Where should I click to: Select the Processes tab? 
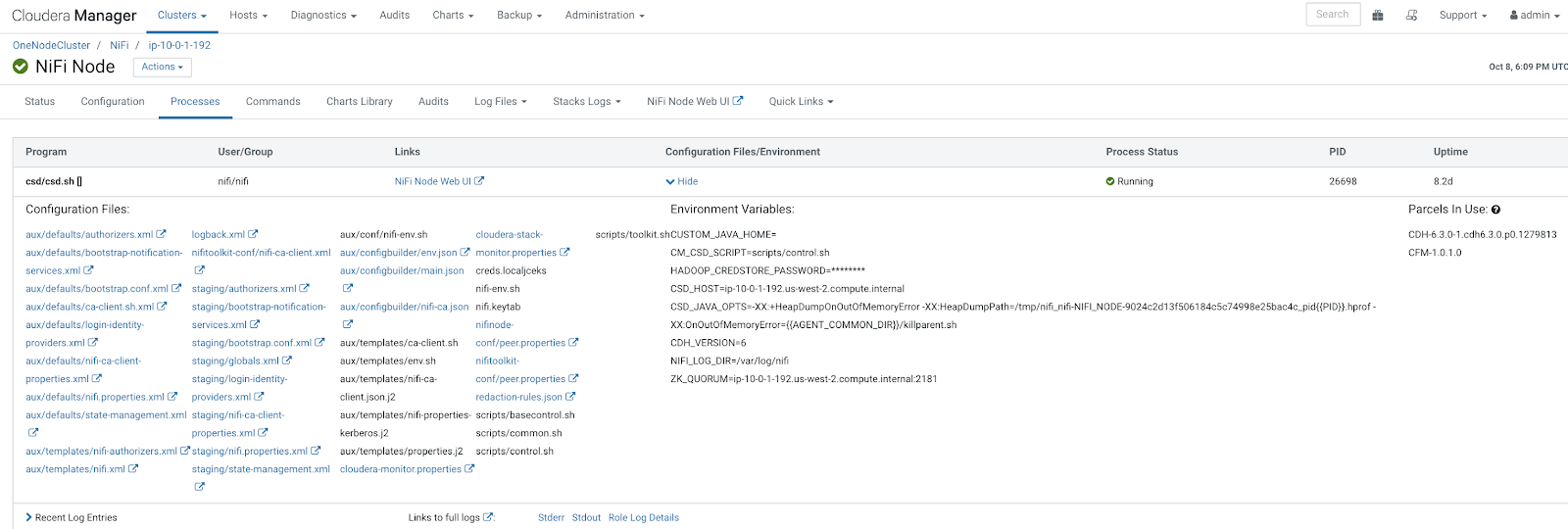195,101
